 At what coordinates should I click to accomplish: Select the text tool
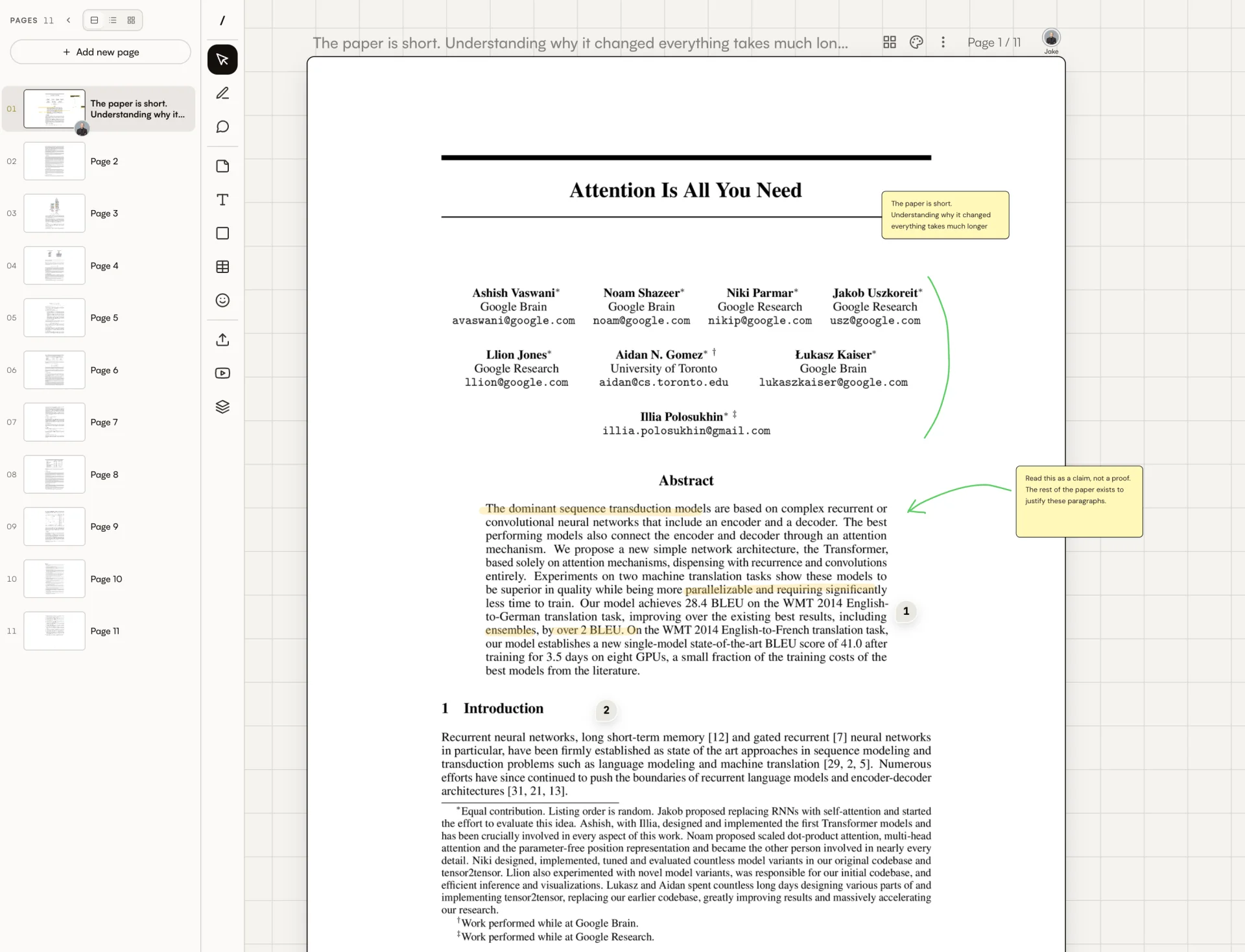point(222,200)
